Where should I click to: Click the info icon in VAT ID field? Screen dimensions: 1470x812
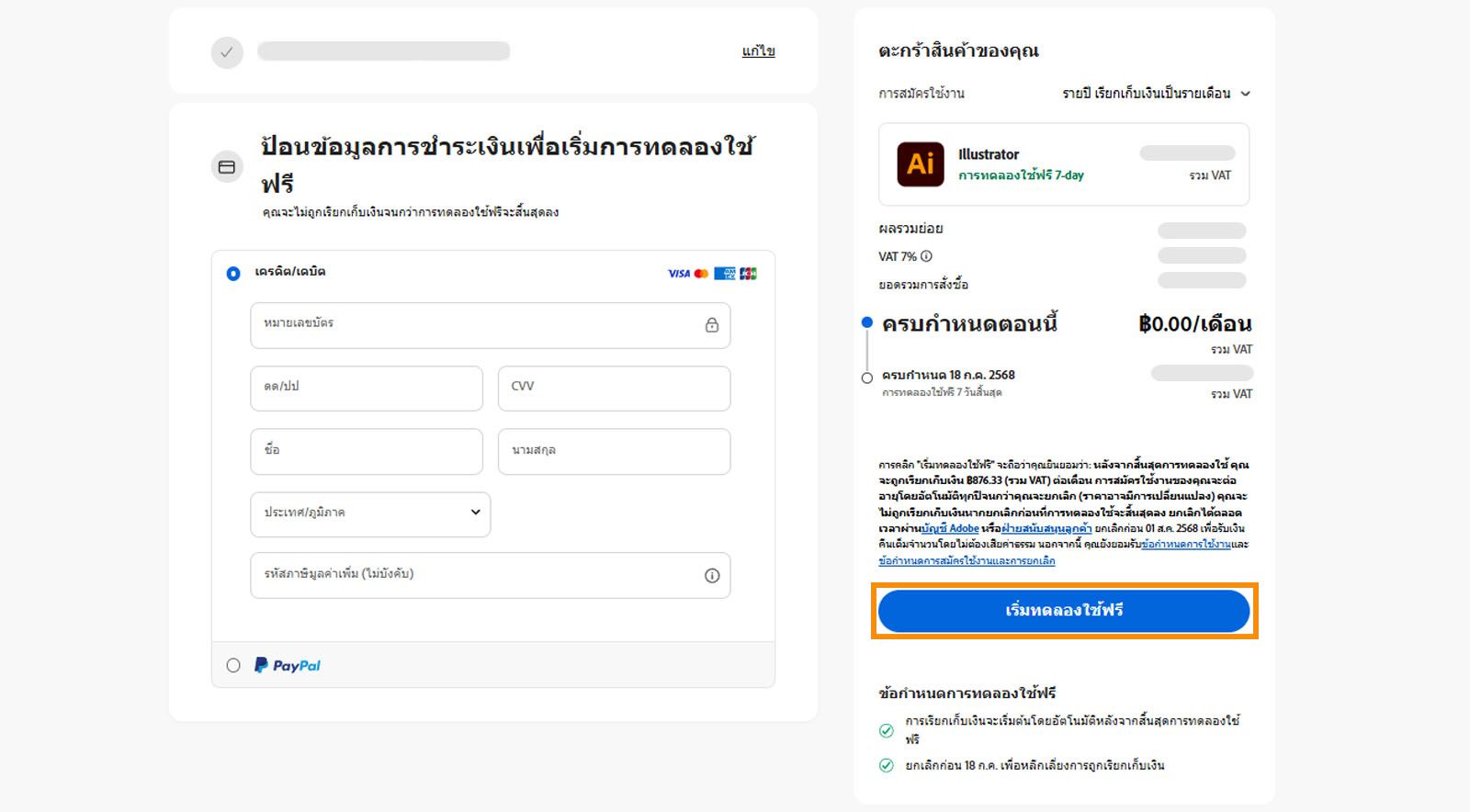[711, 576]
